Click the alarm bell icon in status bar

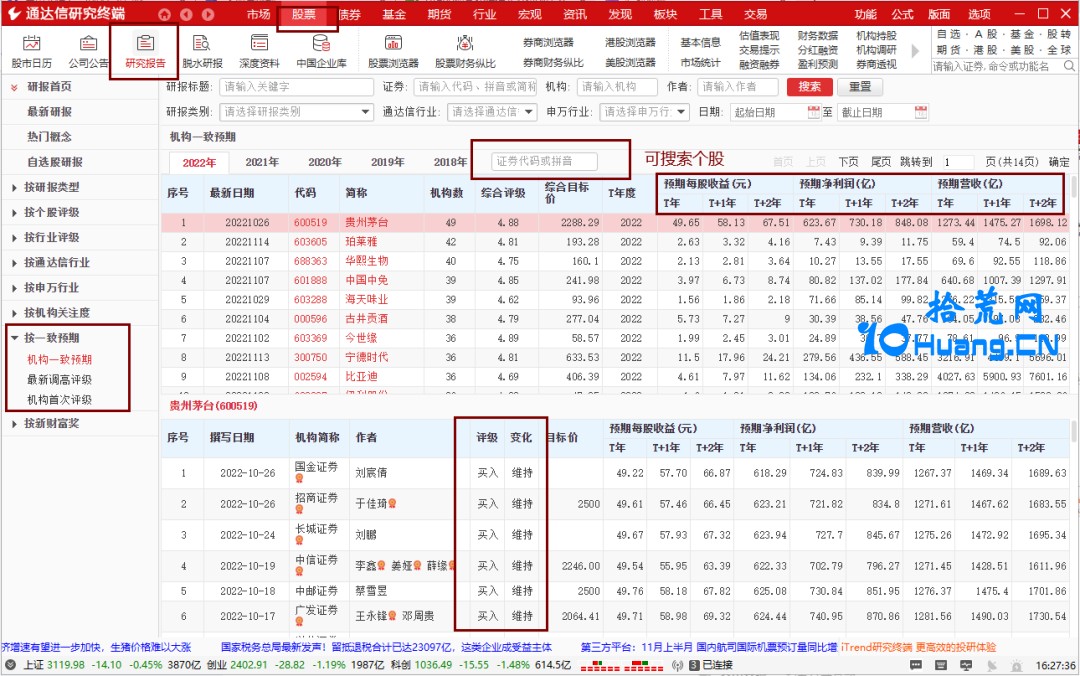click(1016, 665)
